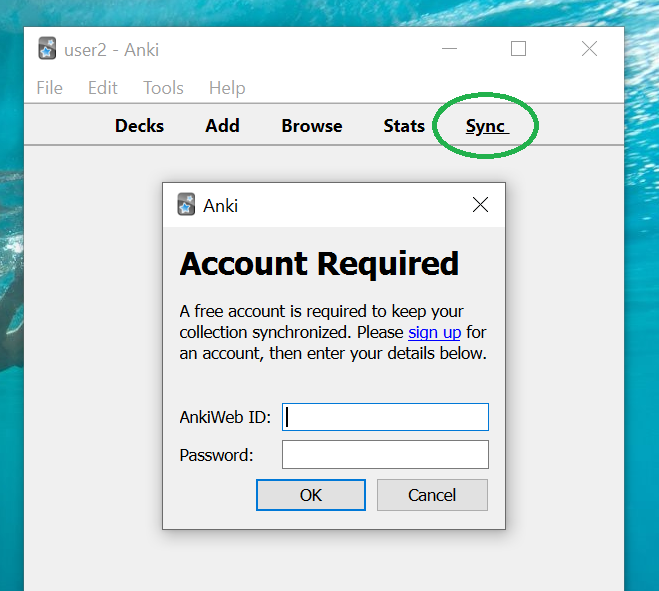Click the "user2 - Anki" window title text
Viewport: 659px width, 591px height.
click(111, 50)
